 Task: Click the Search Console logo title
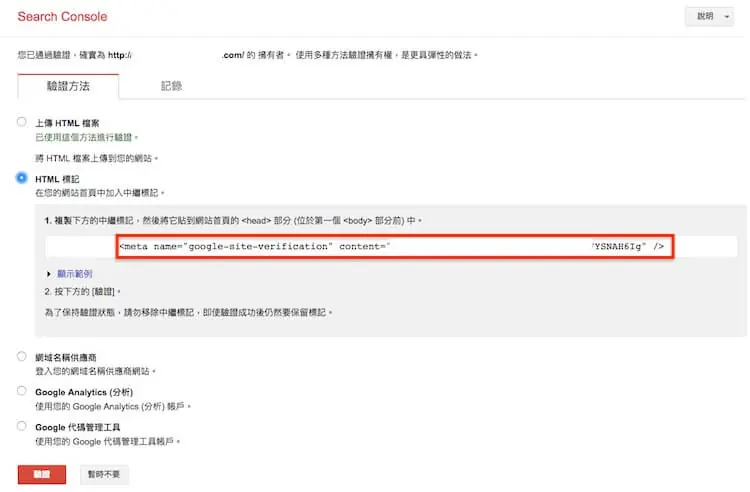62,17
